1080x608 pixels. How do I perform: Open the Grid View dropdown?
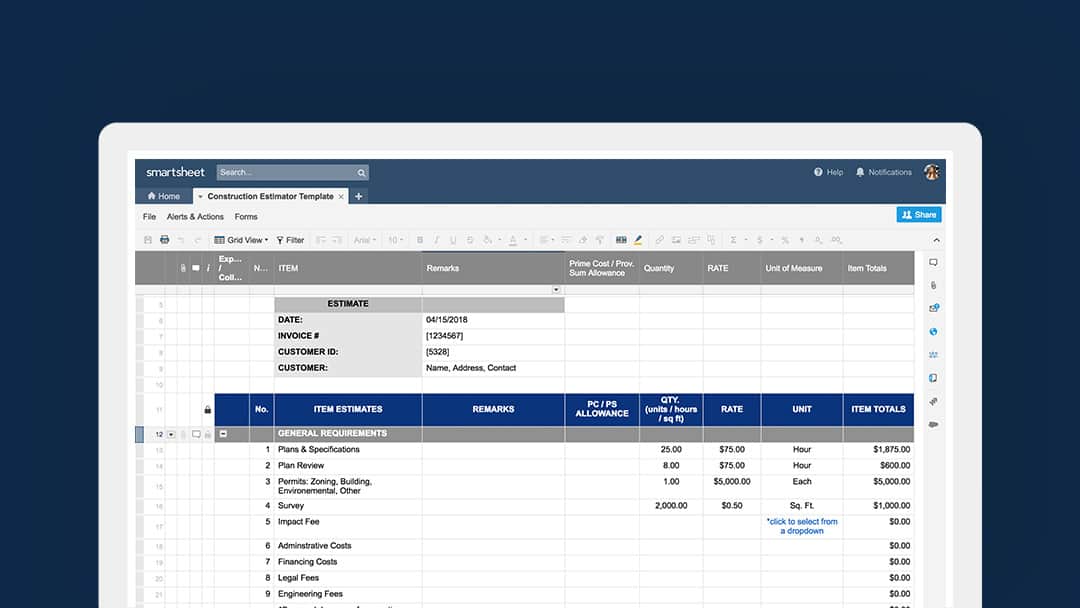click(241, 240)
